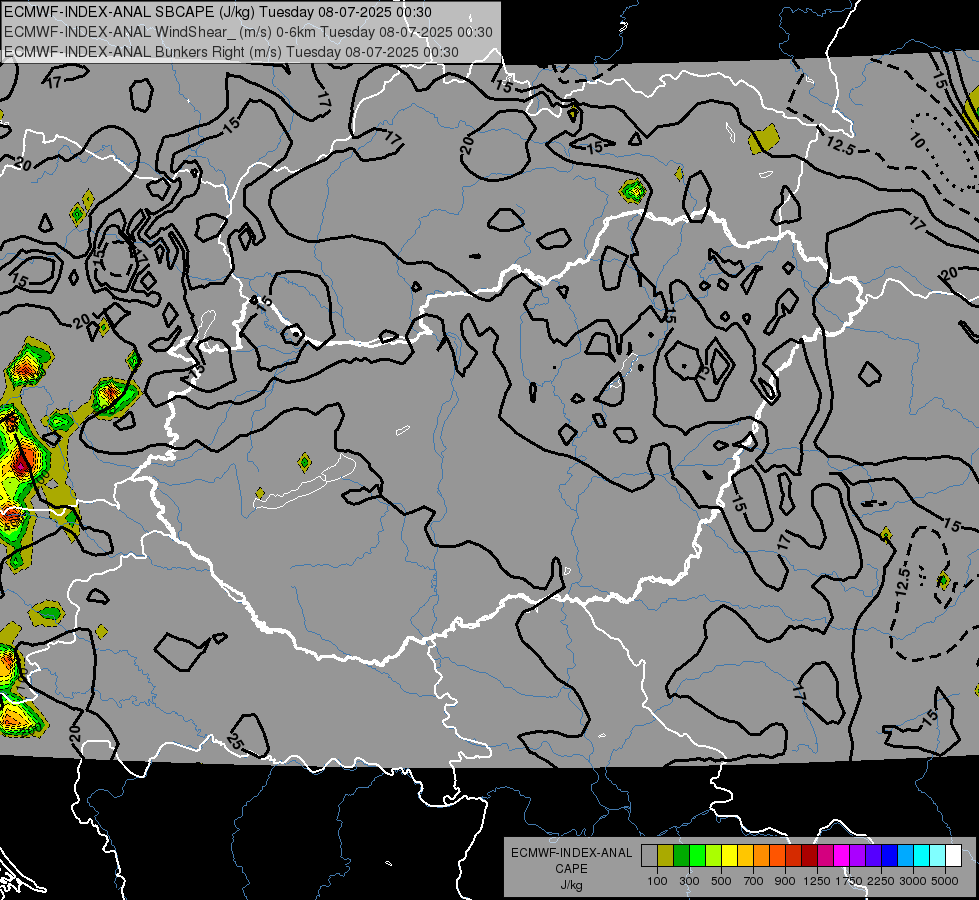The height and width of the screenshot is (900, 979).
Task: Click the WindShear 0-6km title line
Action: (x=248, y=32)
